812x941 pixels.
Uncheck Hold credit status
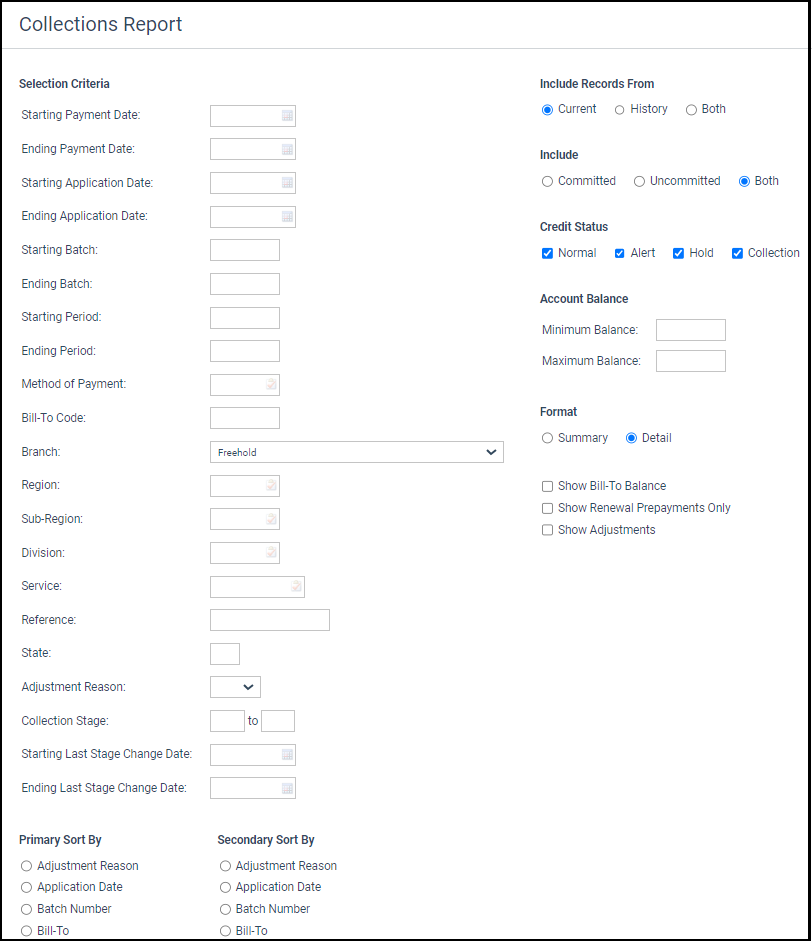678,253
